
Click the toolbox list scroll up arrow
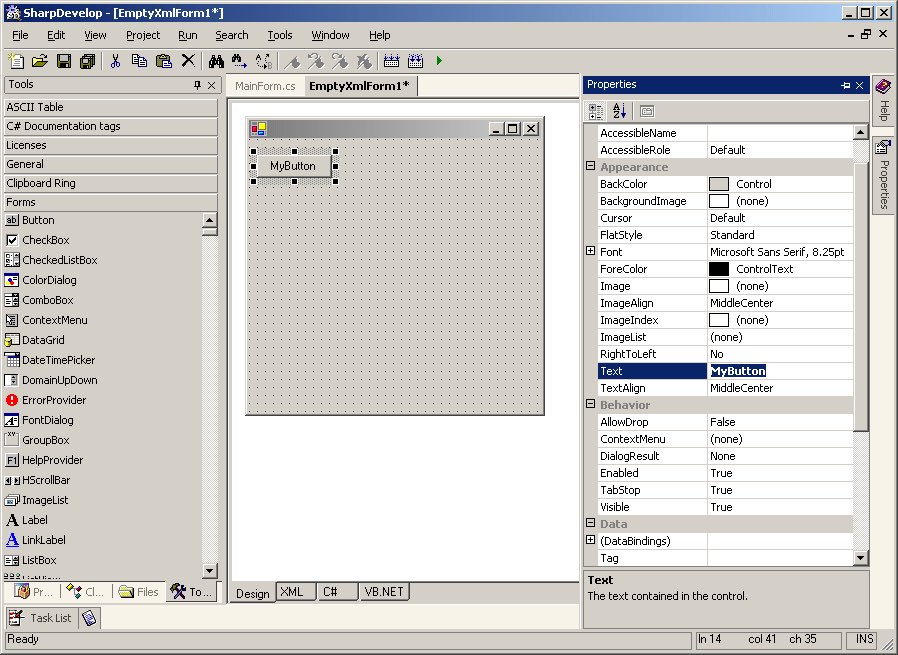click(x=210, y=220)
